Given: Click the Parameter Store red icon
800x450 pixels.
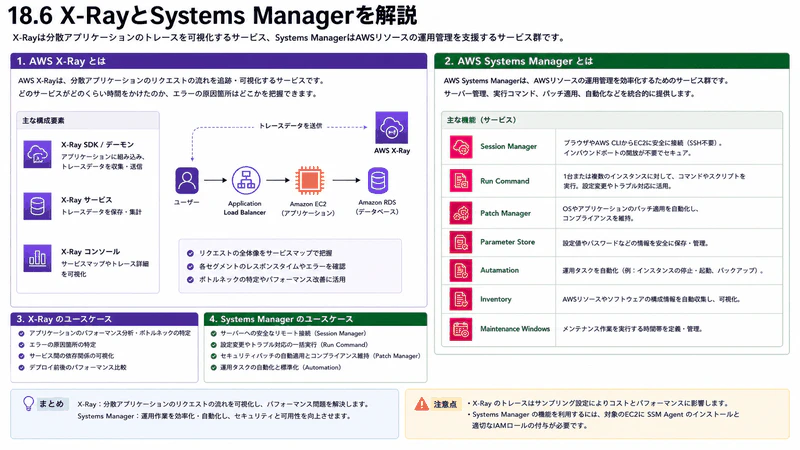Looking at the screenshot, I should tap(461, 242).
